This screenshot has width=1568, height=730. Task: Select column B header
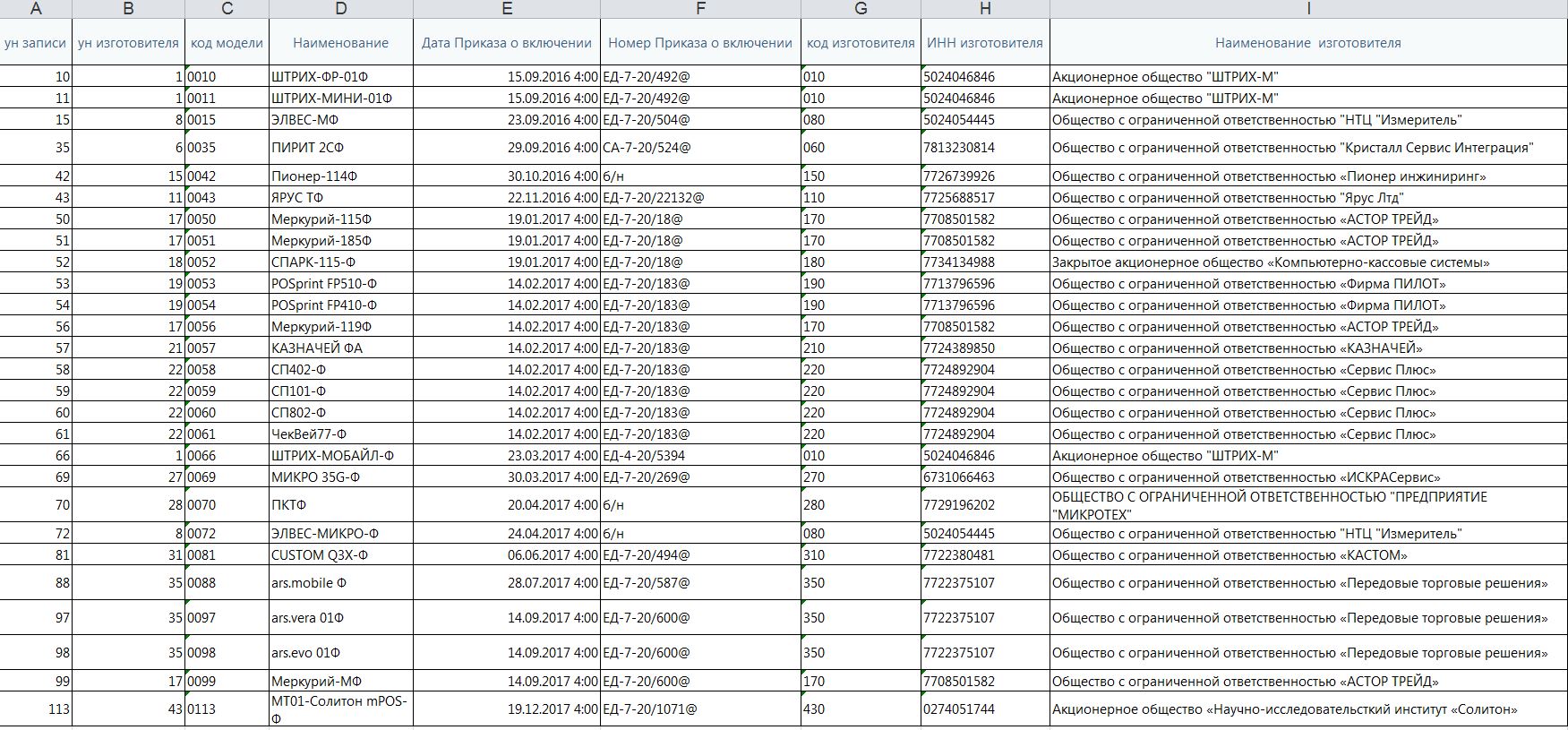tap(129, 9)
